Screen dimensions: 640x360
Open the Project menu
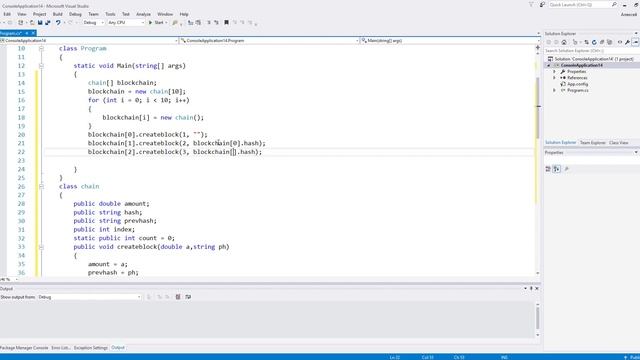(x=40, y=14)
